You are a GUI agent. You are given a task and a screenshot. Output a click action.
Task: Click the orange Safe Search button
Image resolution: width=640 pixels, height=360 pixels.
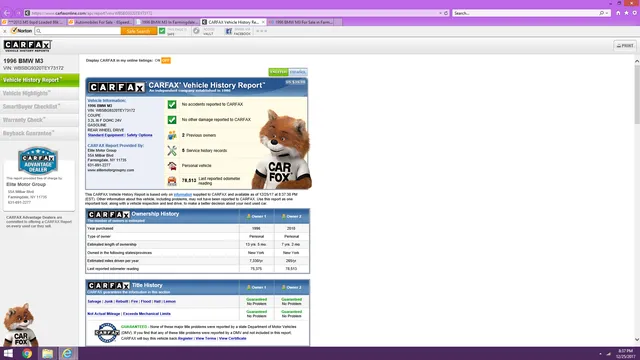139,31
